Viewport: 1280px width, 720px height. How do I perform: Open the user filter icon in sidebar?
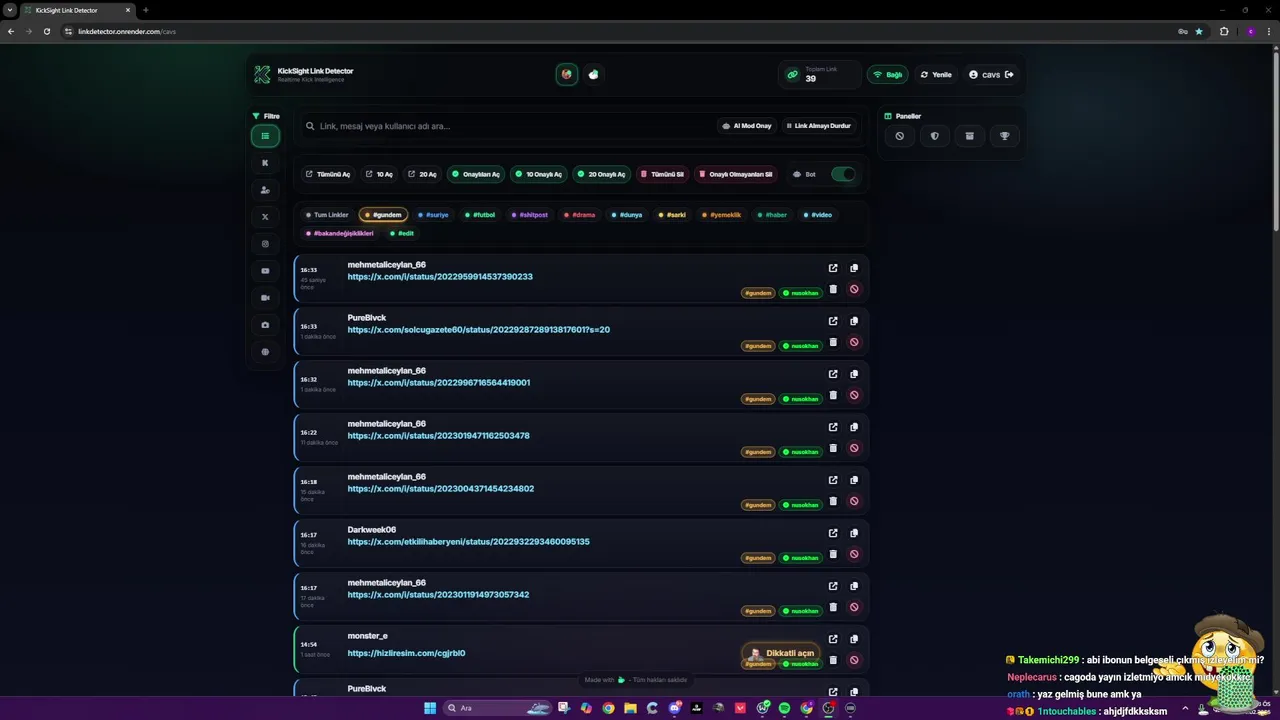point(265,190)
